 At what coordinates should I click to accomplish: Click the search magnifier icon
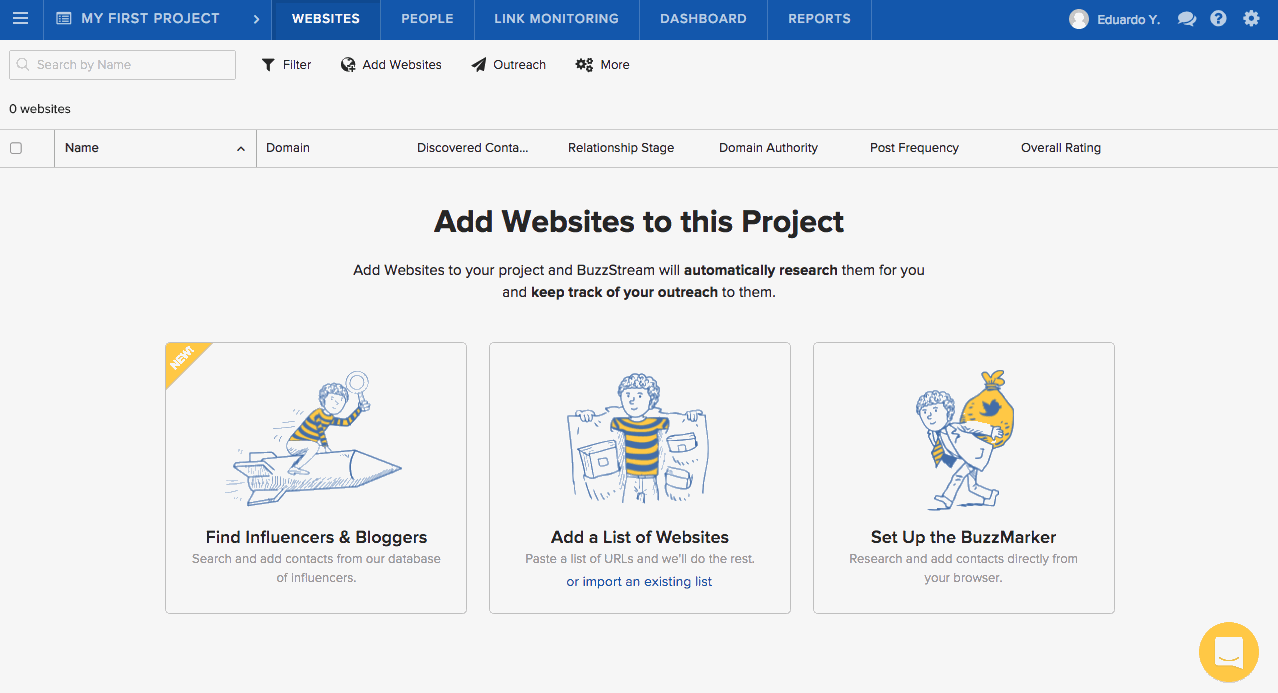click(24, 65)
